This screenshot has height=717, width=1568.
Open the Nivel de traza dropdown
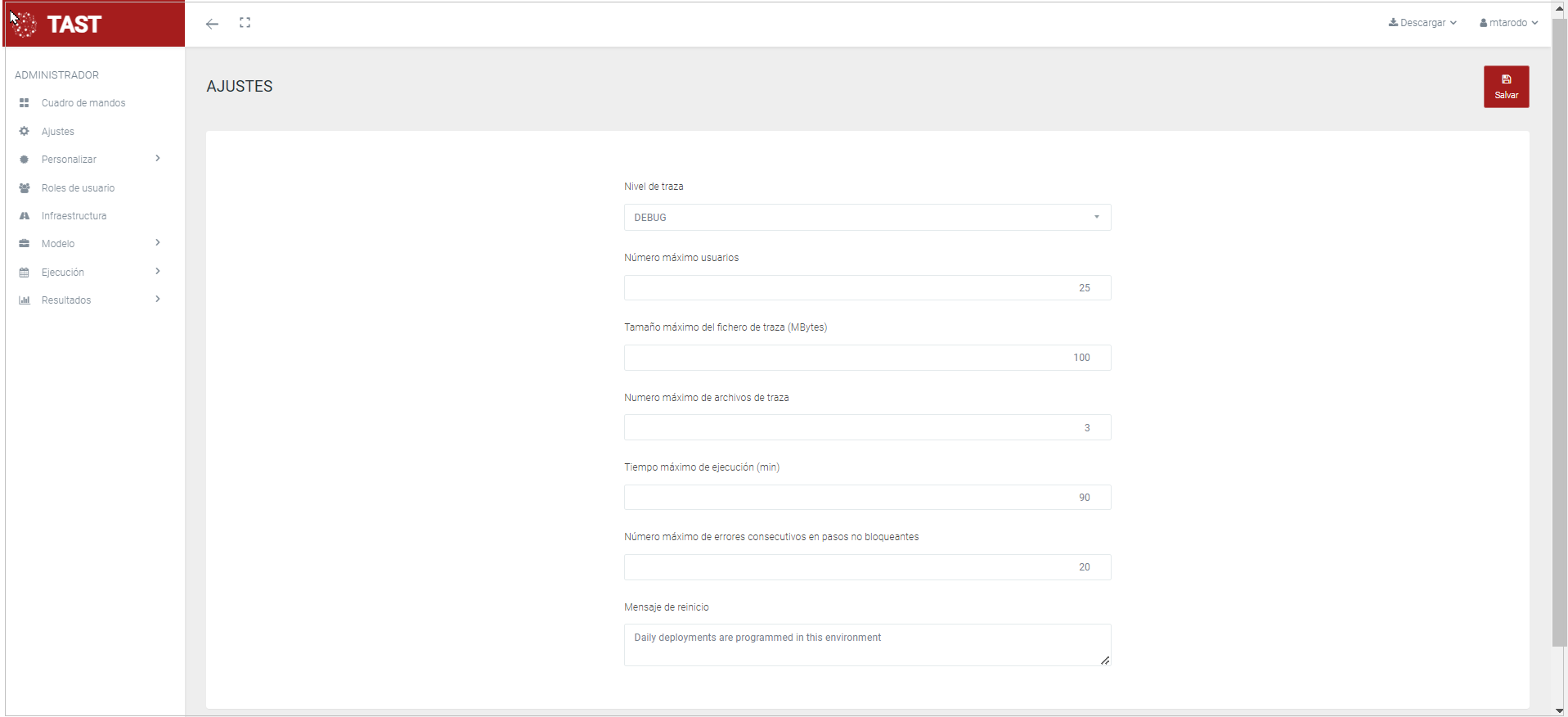(x=867, y=218)
